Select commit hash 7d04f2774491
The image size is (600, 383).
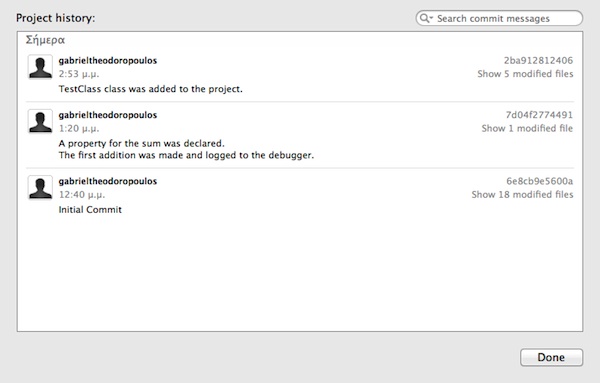(539, 115)
